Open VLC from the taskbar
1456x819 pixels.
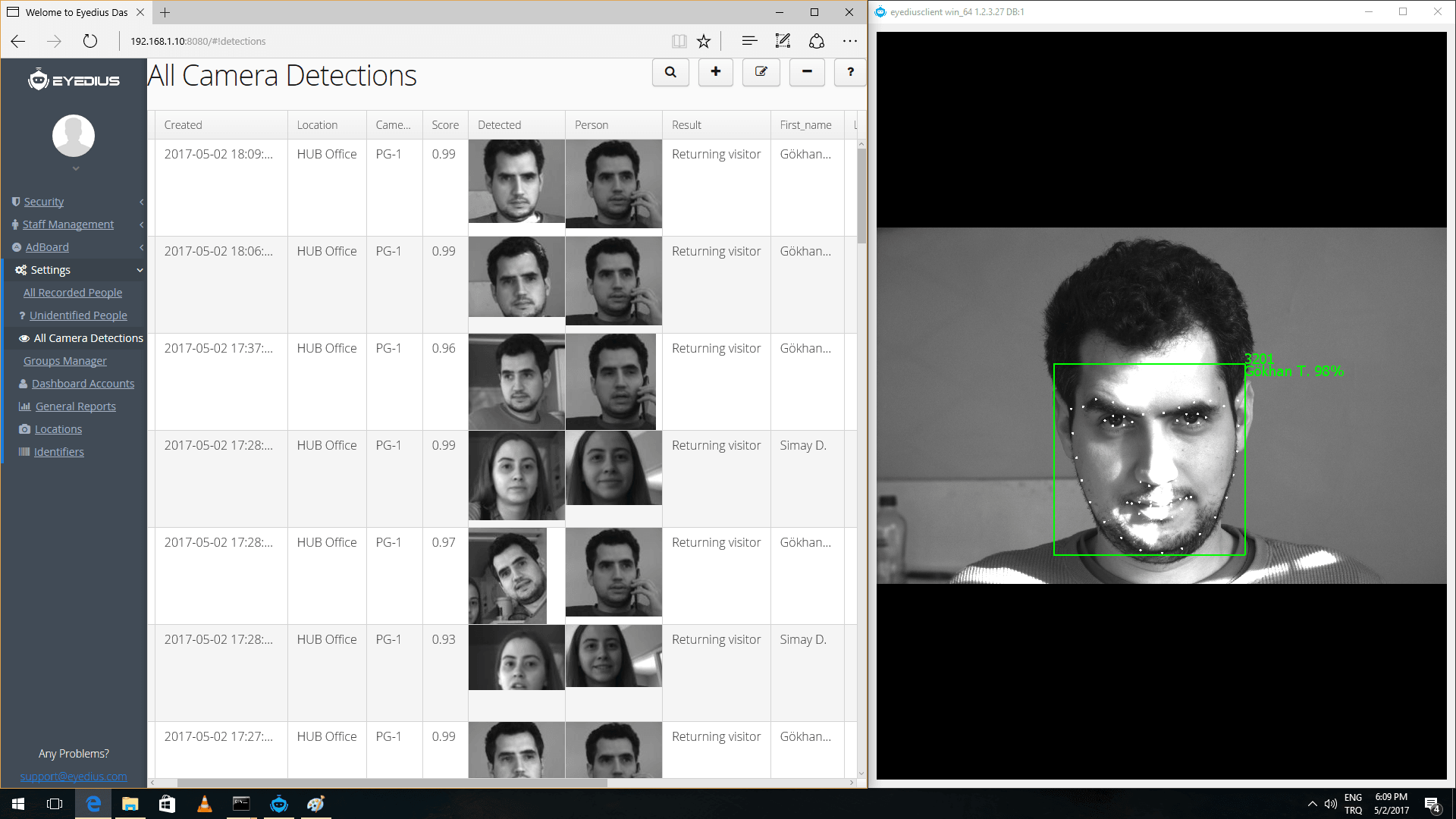(204, 804)
